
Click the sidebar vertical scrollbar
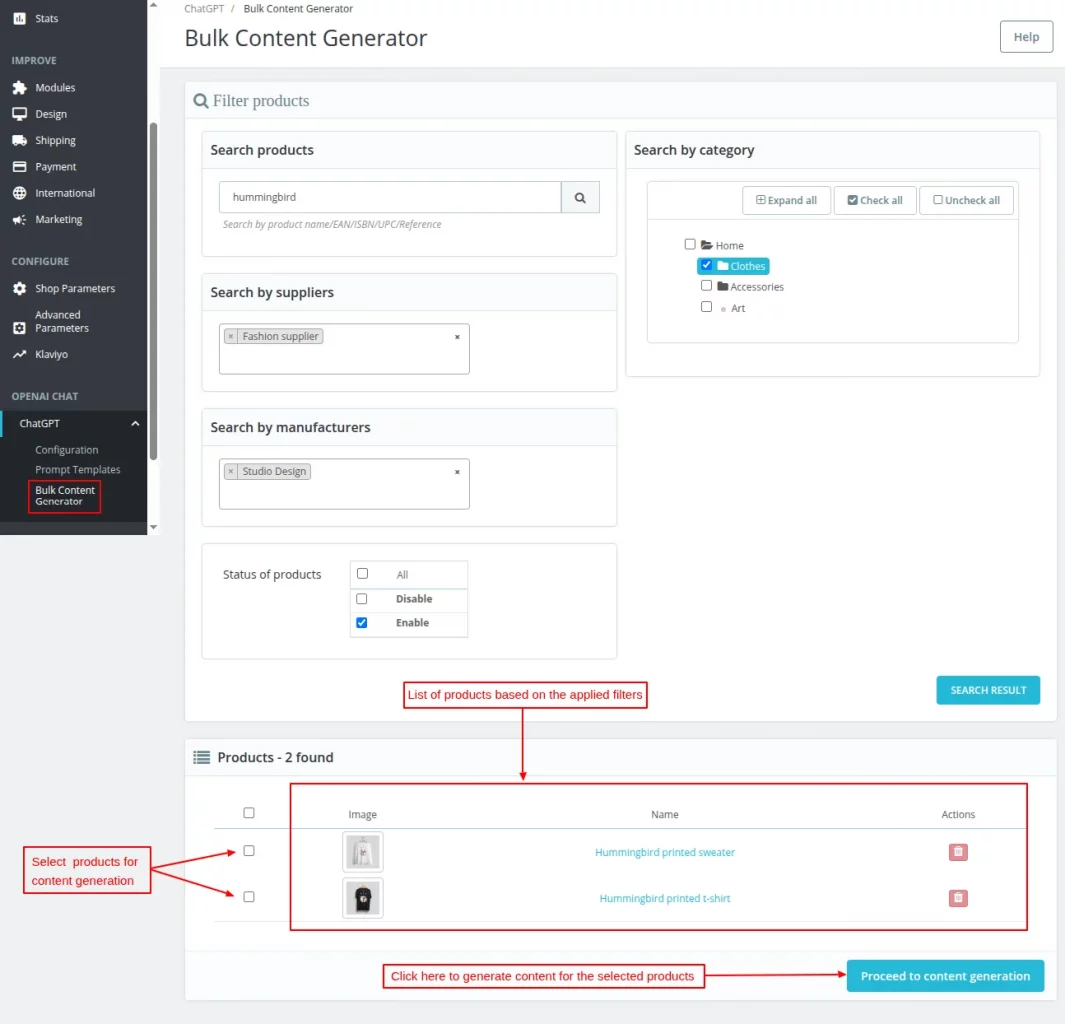154,291
